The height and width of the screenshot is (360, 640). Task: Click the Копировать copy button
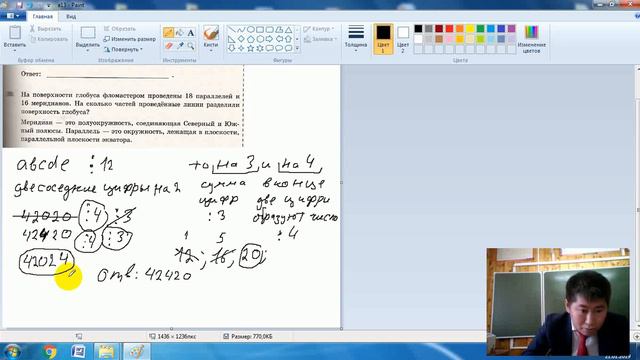point(49,39)
